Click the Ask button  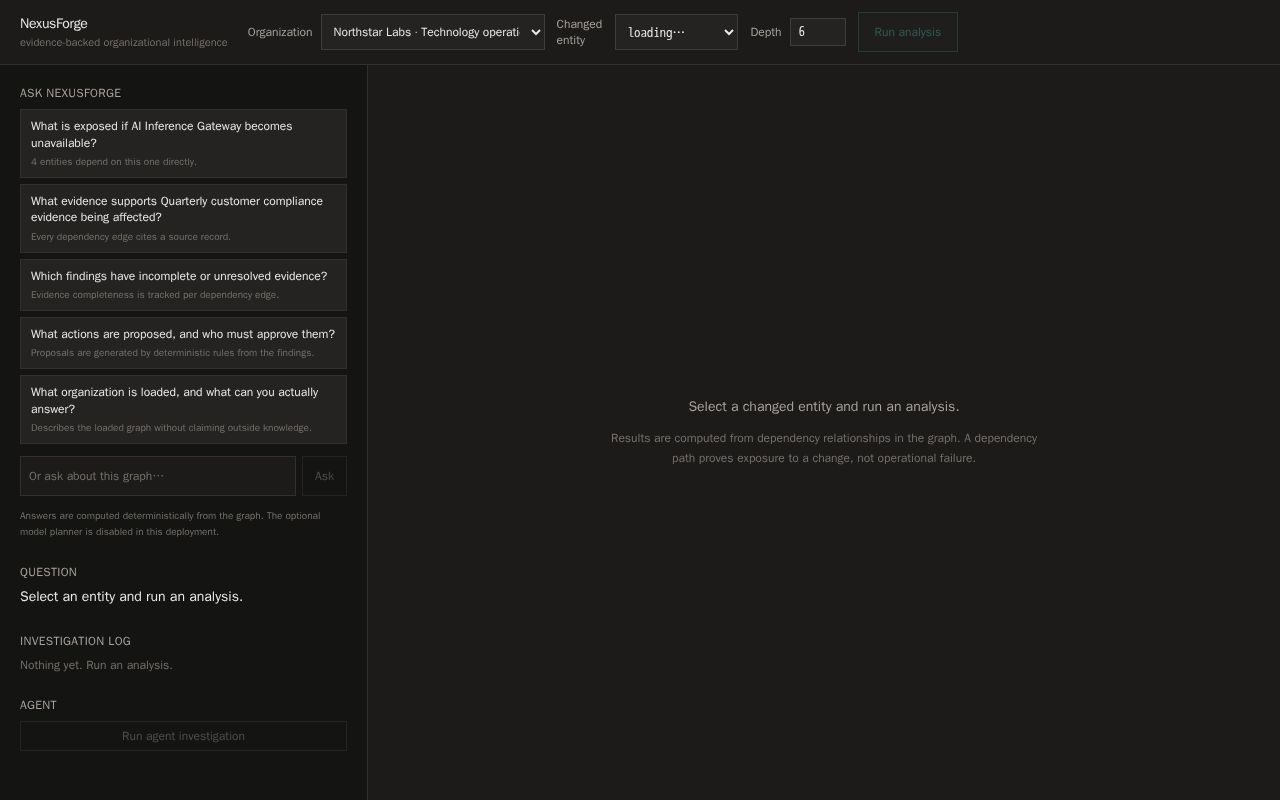(x=324, y=476)
